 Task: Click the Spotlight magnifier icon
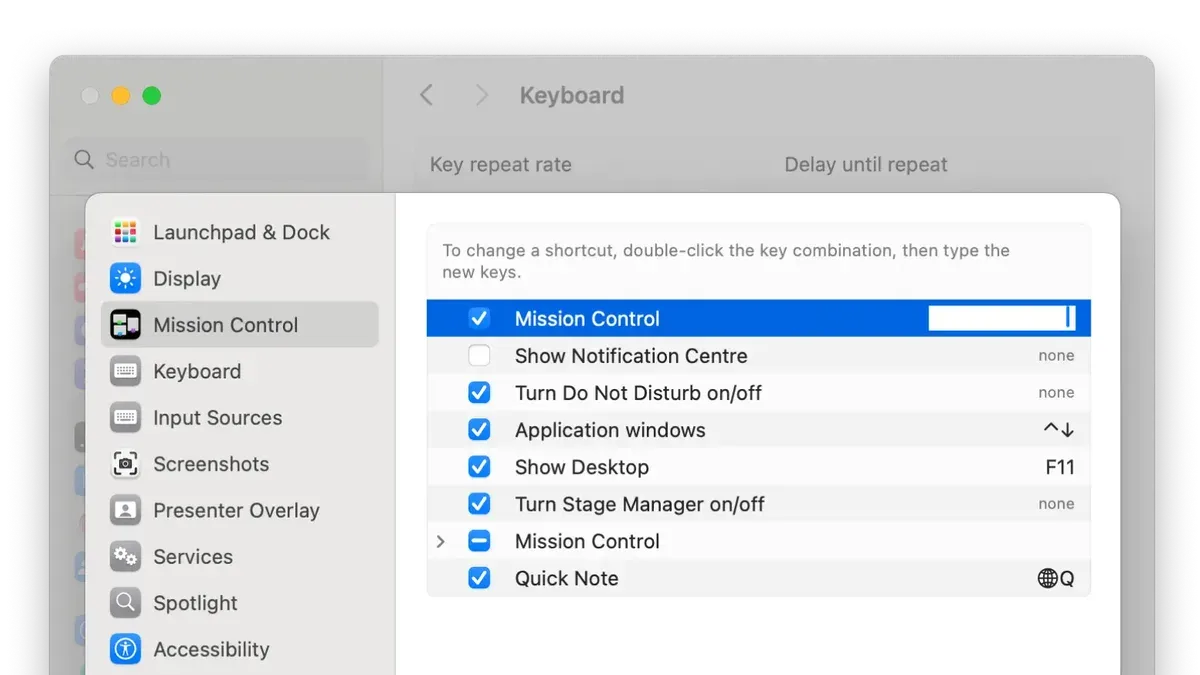click(x=125, y=603)
